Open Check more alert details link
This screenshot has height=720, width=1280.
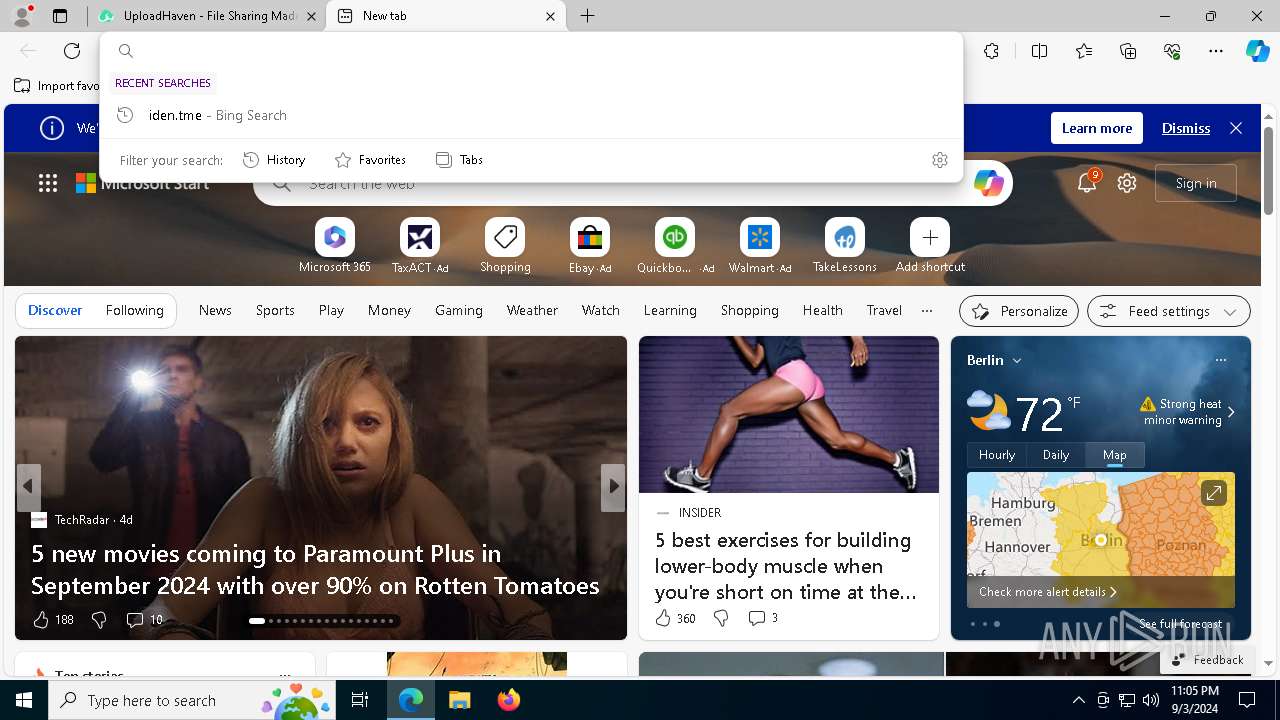tap(1047, 592)
